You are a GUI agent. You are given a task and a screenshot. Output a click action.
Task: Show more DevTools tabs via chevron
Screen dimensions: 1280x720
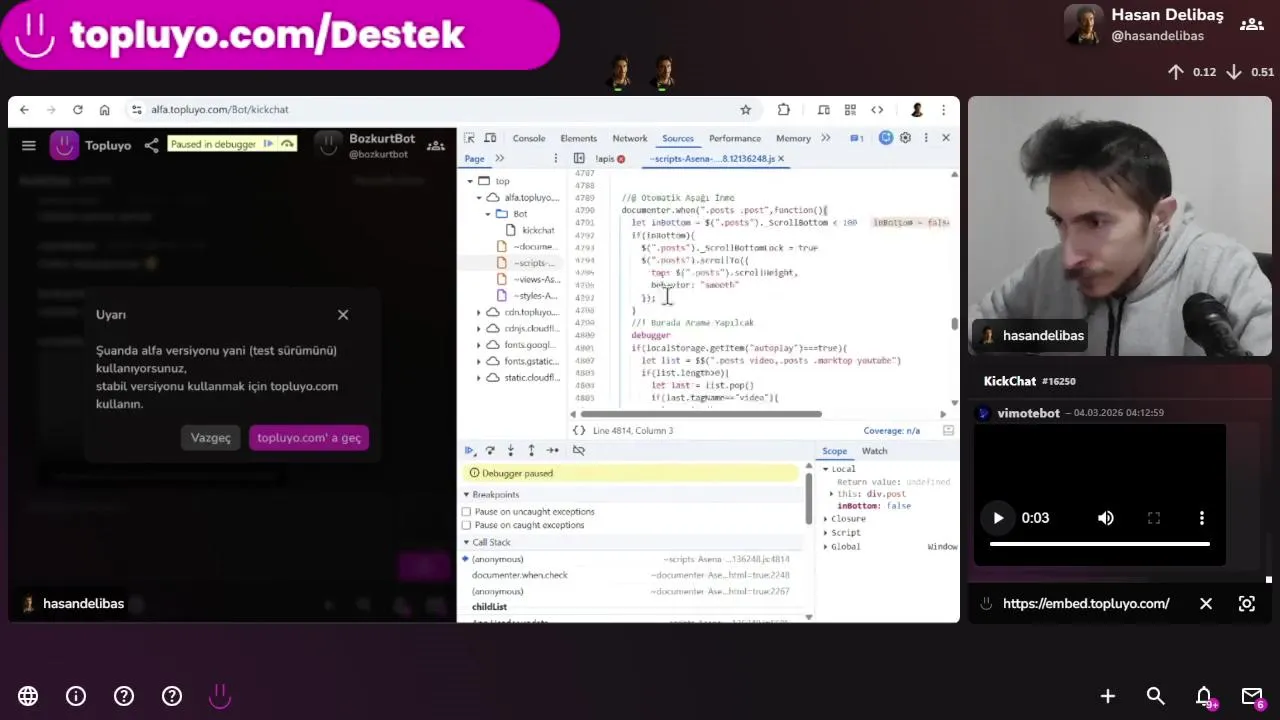pos(825,138)
